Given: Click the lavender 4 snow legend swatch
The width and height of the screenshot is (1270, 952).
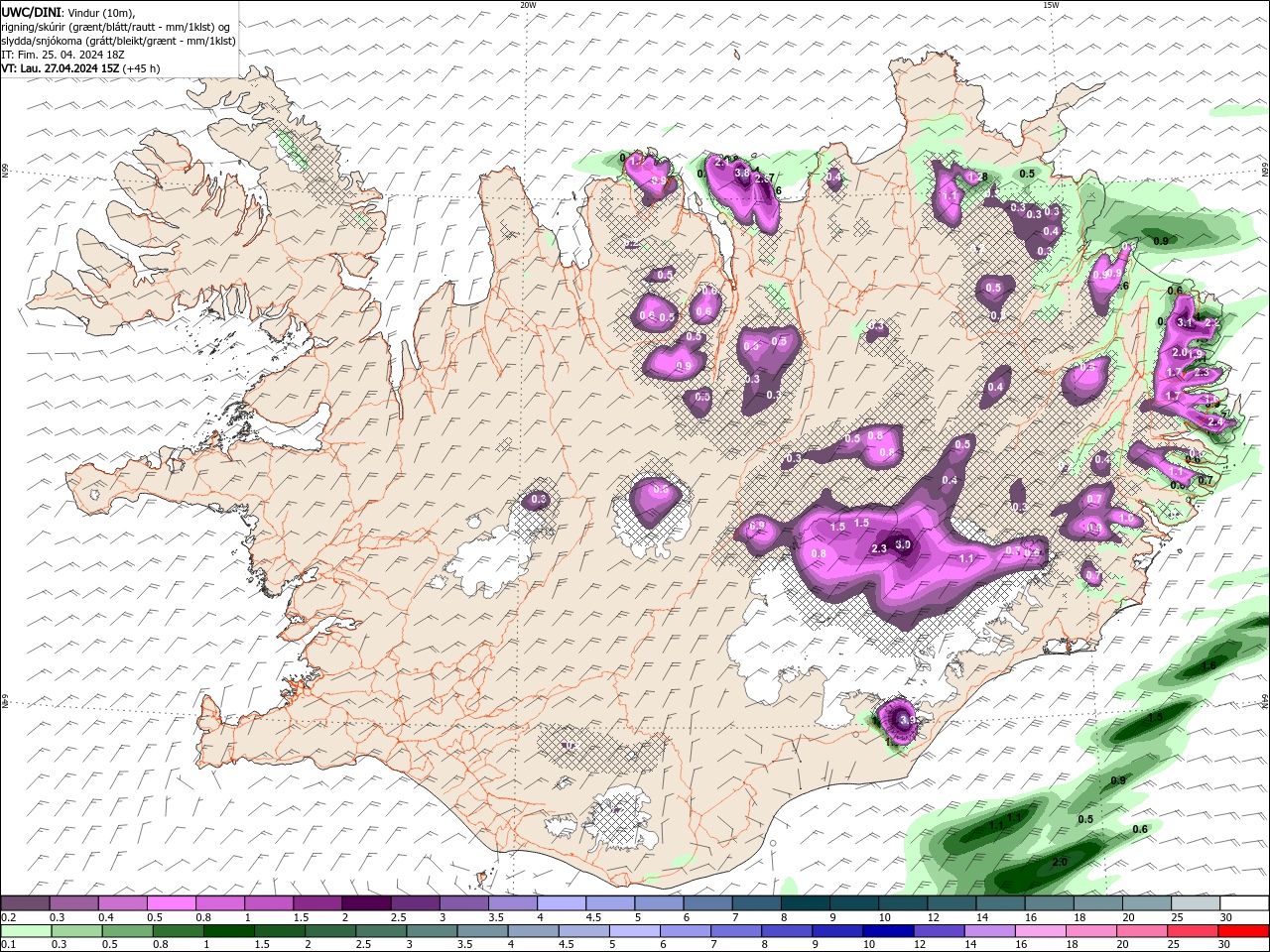Looking at the screenshot, I should (562, 903).
